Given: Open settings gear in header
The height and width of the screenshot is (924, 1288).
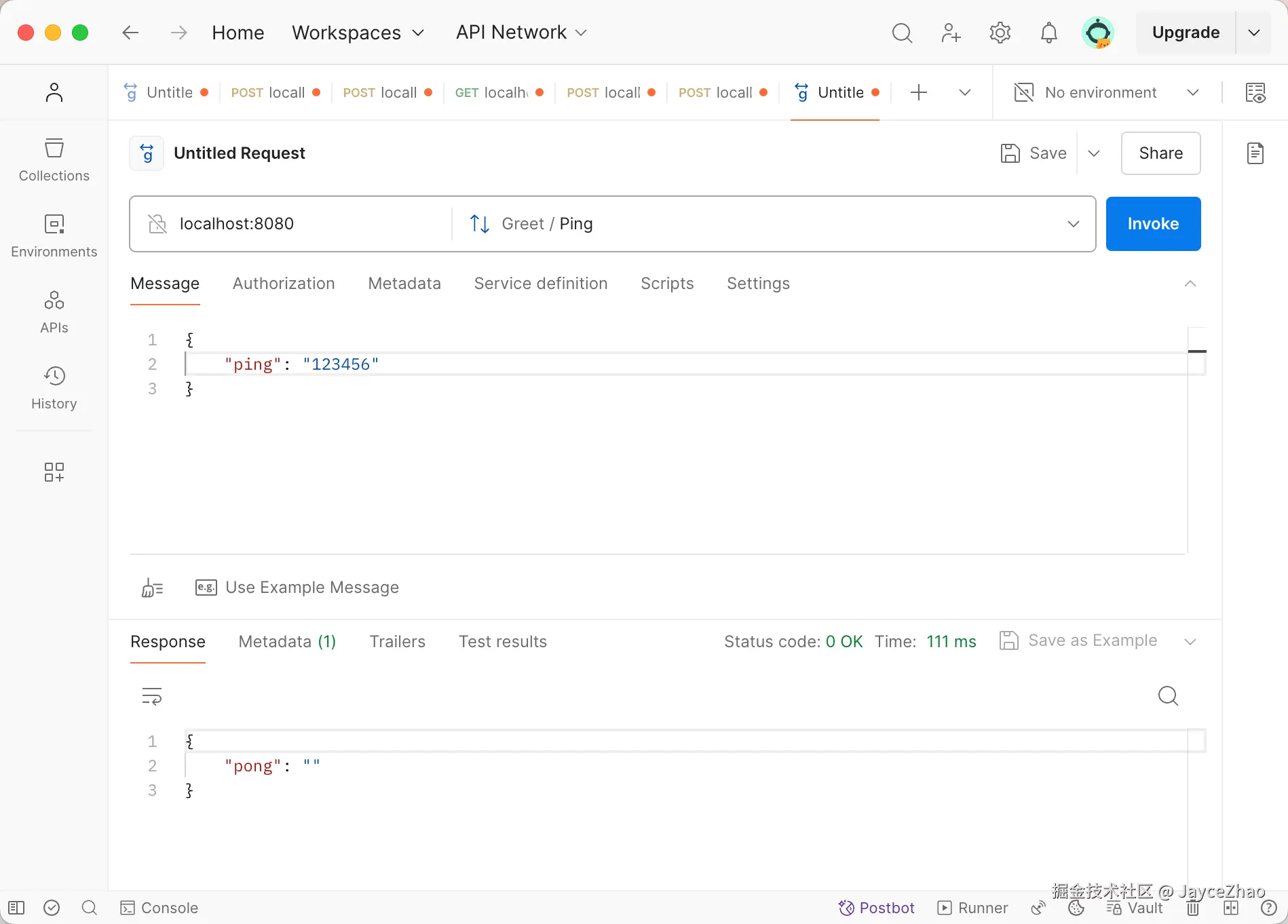Looking at the screenshot, I should tap(1000, 33).
